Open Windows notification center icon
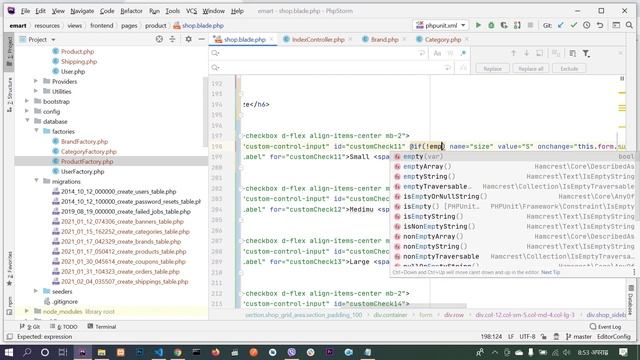The width and height of the screenshot is (640, 360). tap(623, 352)
